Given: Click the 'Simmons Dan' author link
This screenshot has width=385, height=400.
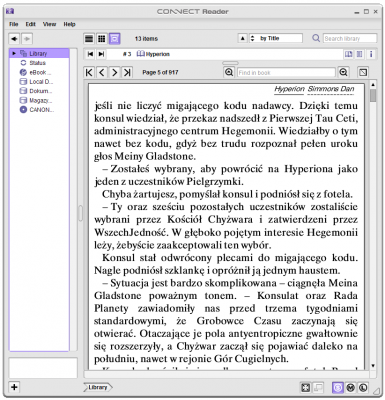Looking at the screenshot, I should 331,89.
